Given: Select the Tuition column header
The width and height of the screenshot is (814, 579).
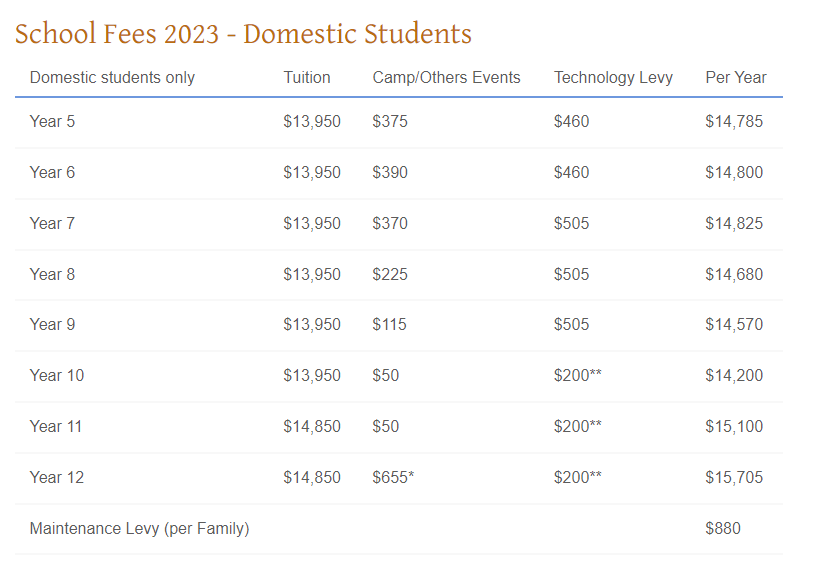Looking at the screenshot, I should pos(307,77).
